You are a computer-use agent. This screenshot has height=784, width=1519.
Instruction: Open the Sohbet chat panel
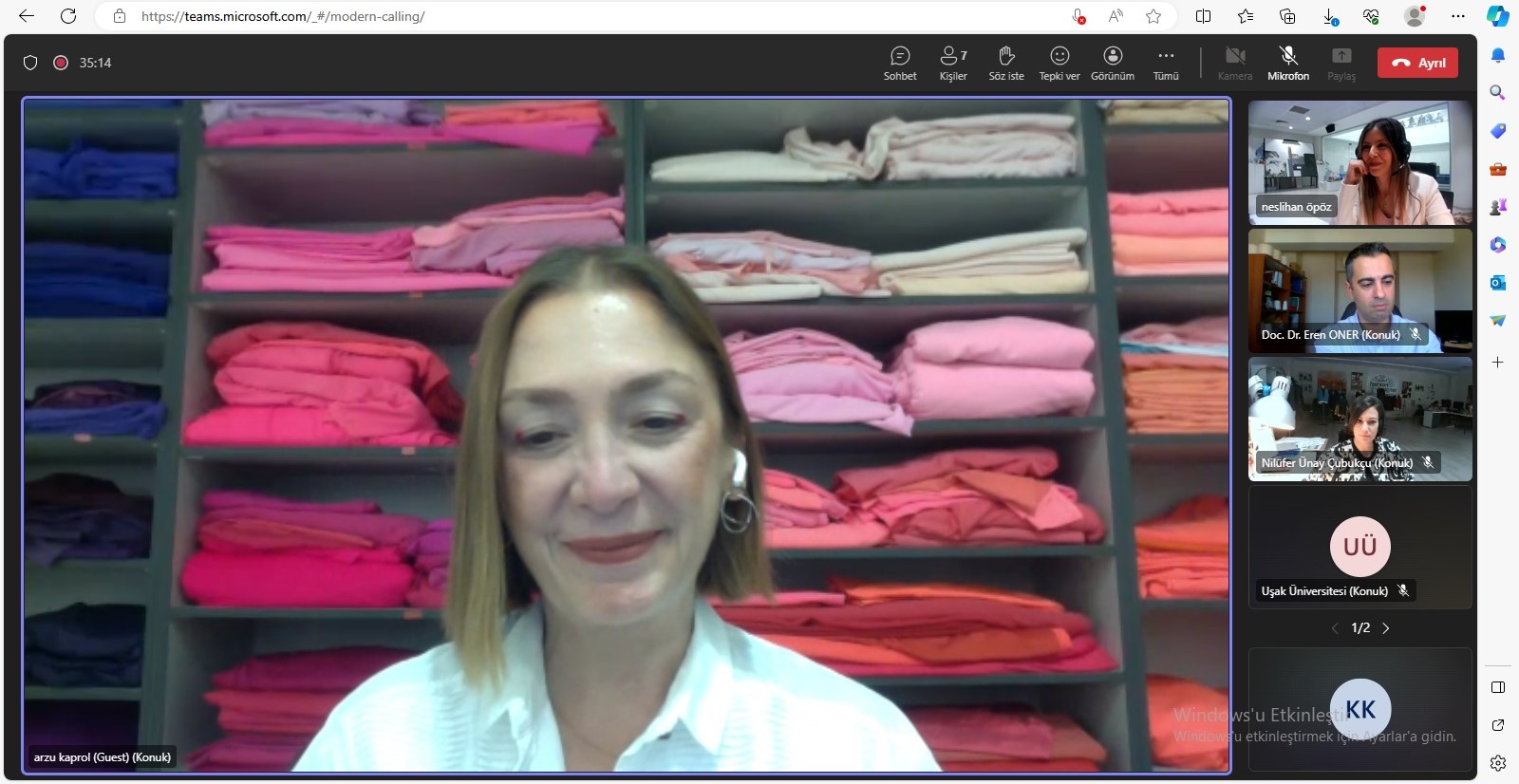[899, 63]
